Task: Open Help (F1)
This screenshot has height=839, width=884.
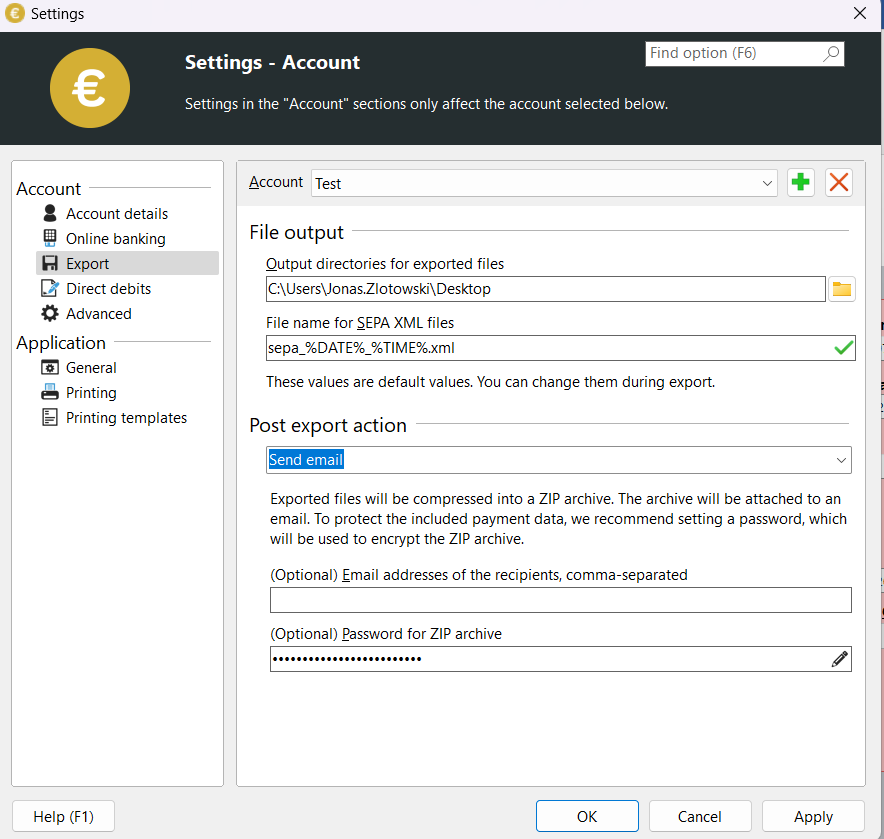Action: pyautogui.click(x=63, y=816)
